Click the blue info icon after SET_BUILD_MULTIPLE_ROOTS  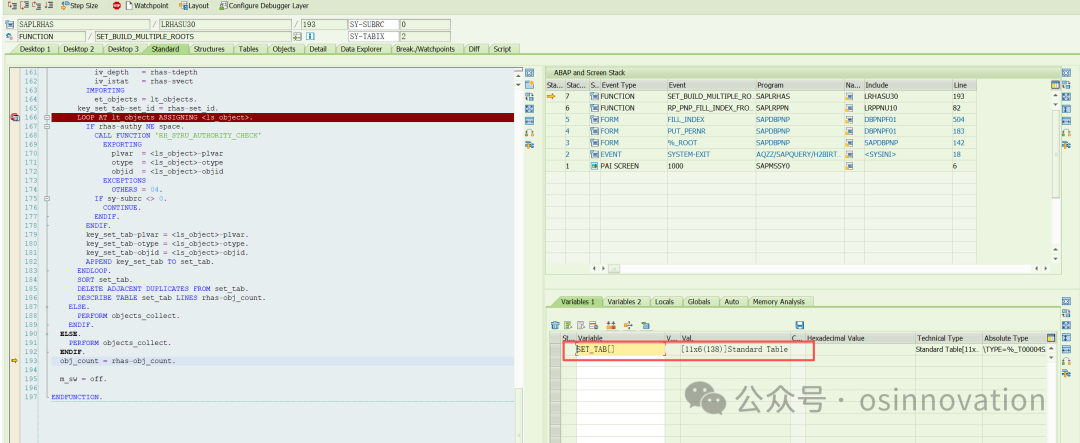[311, 37]
